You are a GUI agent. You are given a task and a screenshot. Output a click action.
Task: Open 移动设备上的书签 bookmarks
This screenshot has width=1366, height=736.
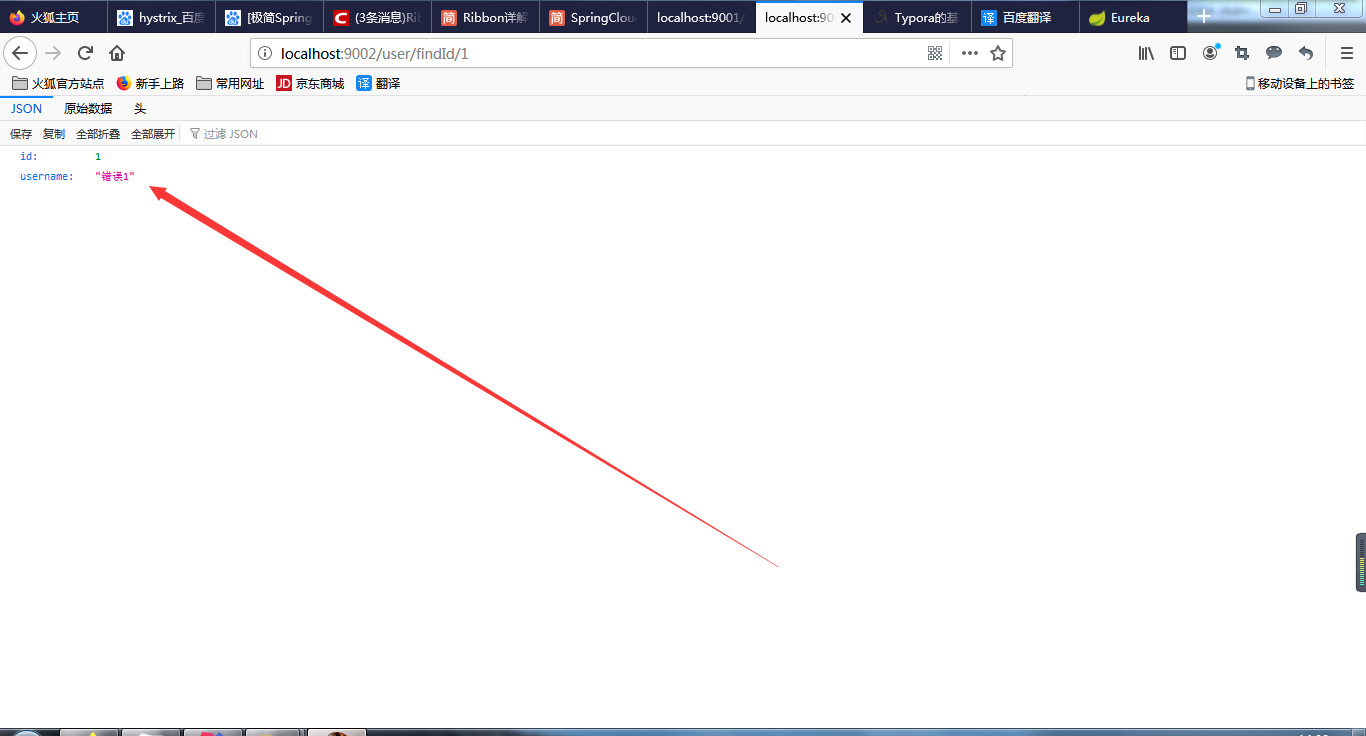(x=1299, y=84)
